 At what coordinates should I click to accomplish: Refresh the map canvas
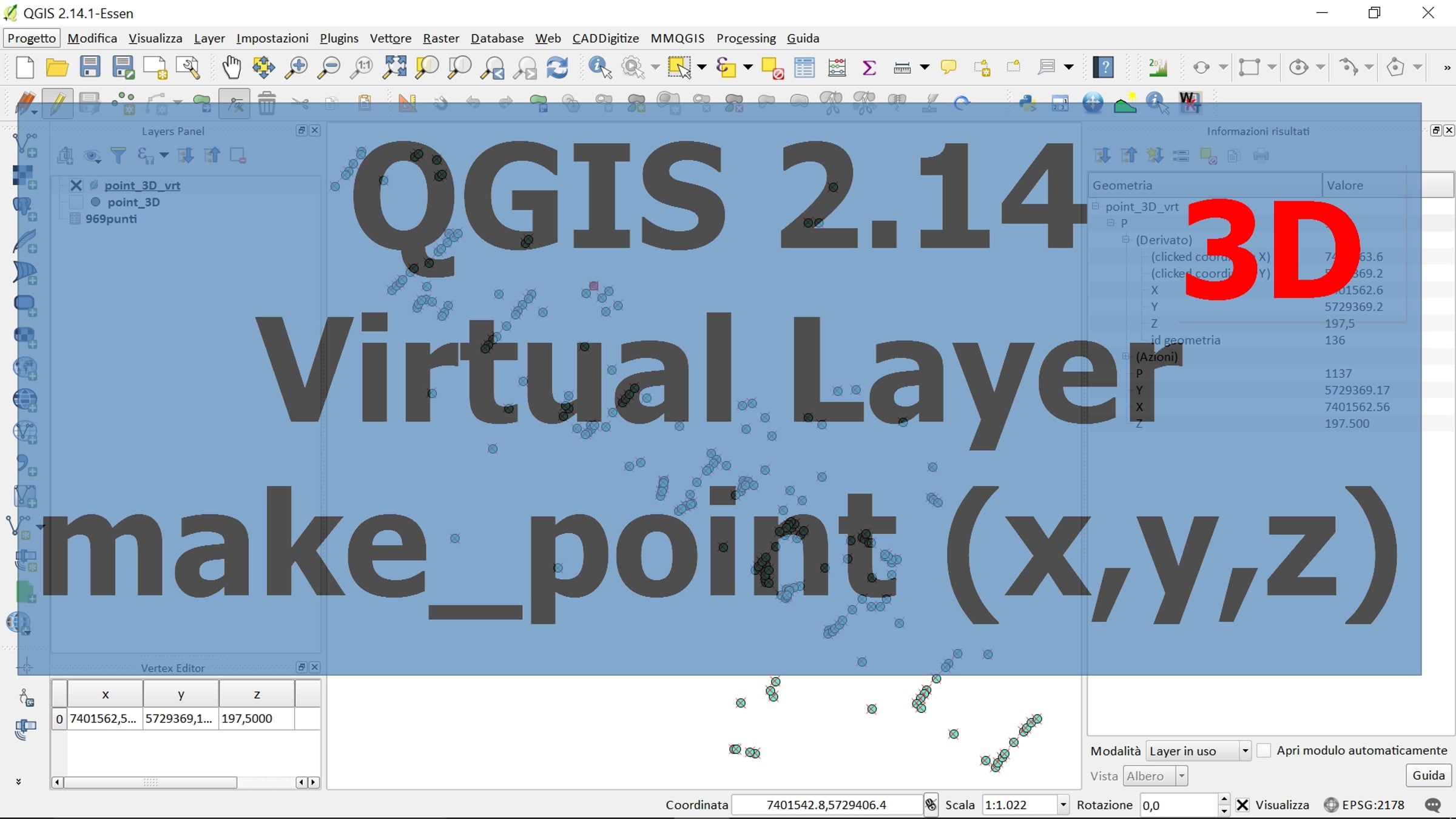557,67
